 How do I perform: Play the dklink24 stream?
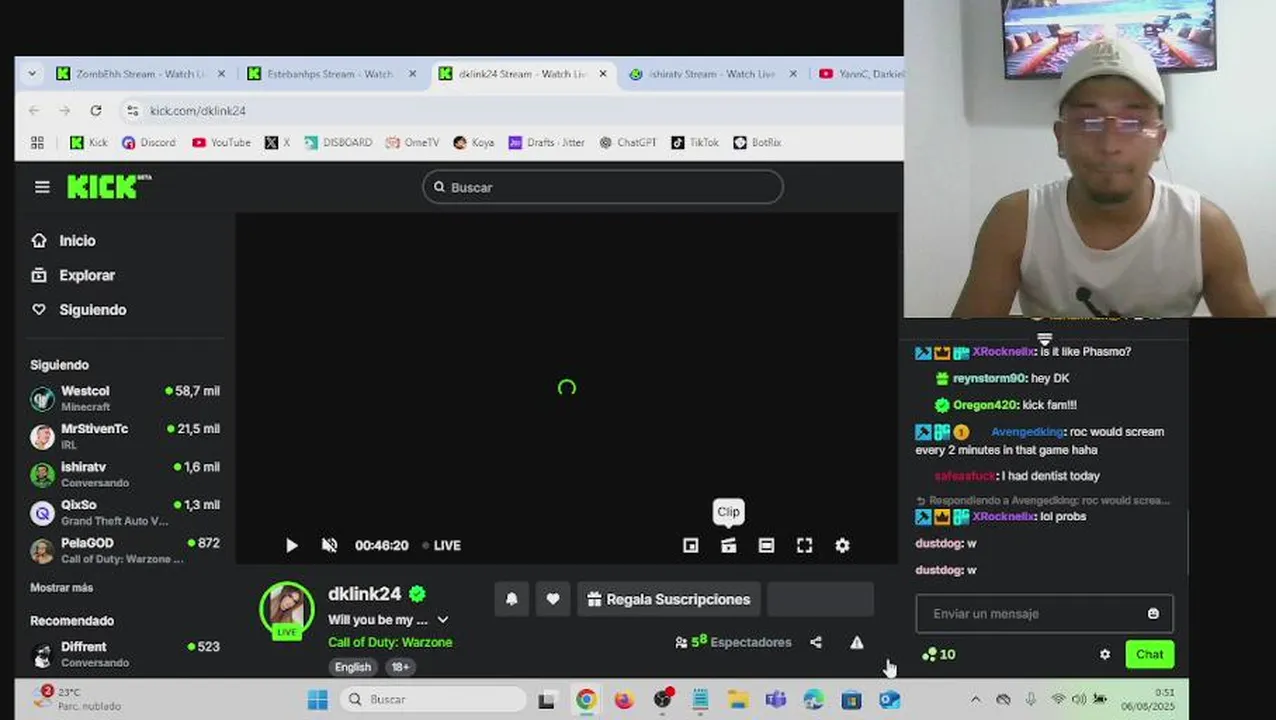click(x=291, y=545)
